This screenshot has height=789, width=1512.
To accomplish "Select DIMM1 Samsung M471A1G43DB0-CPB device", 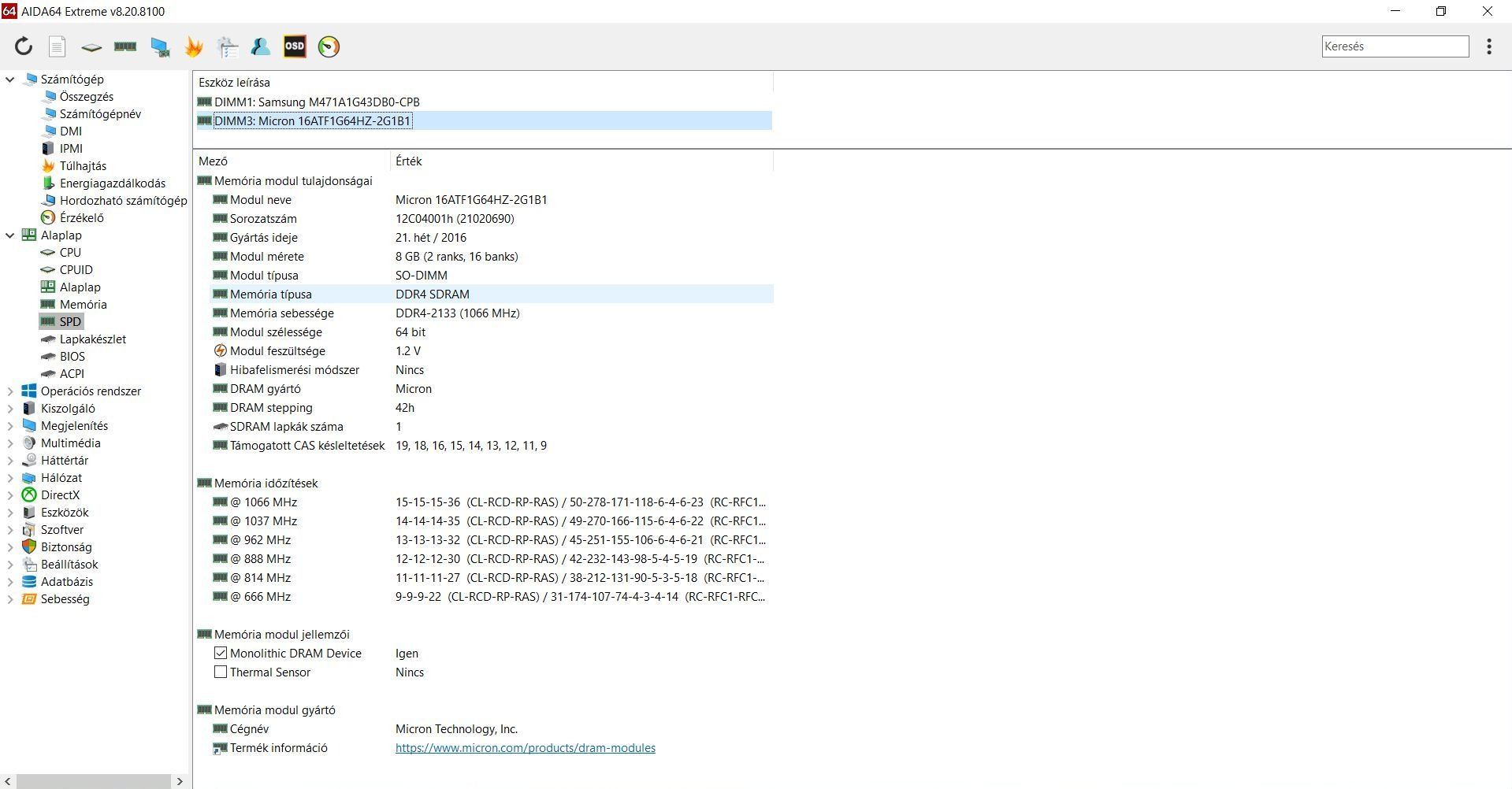I will (317, 102).
